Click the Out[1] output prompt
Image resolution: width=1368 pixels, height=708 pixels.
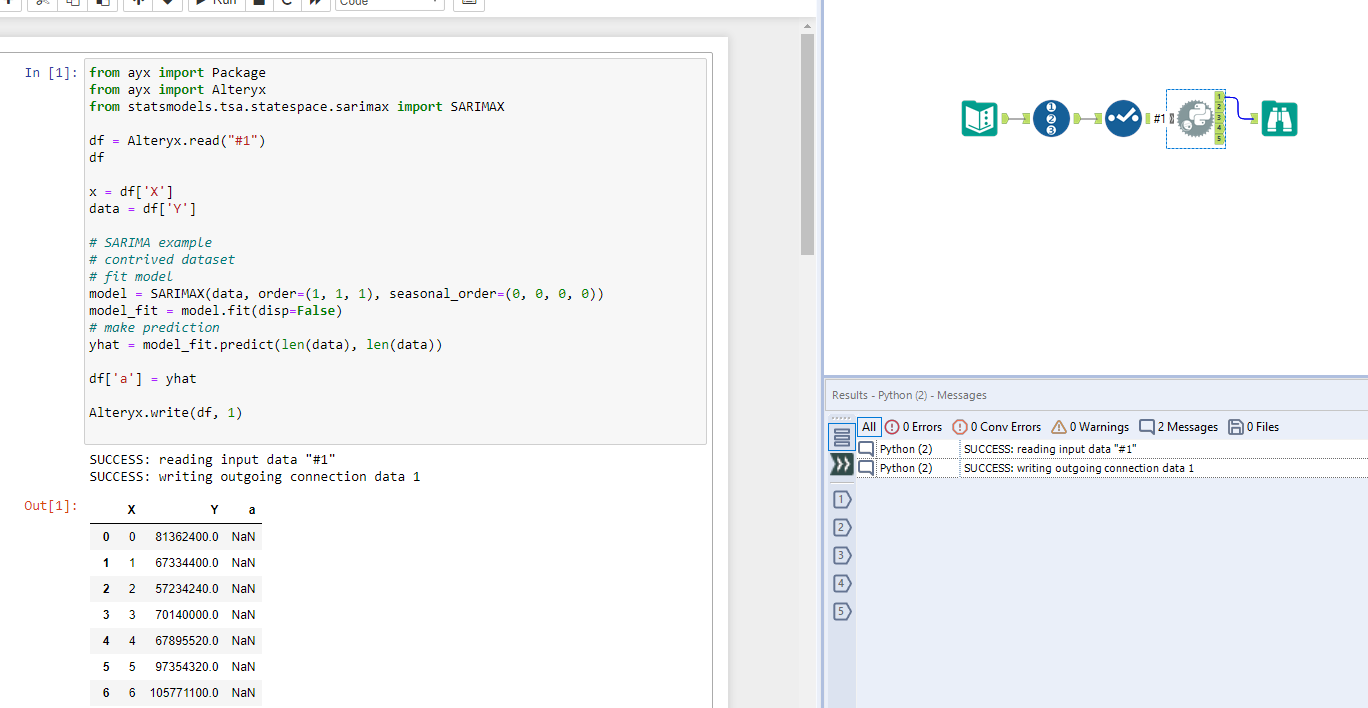(x=50, y=506)
